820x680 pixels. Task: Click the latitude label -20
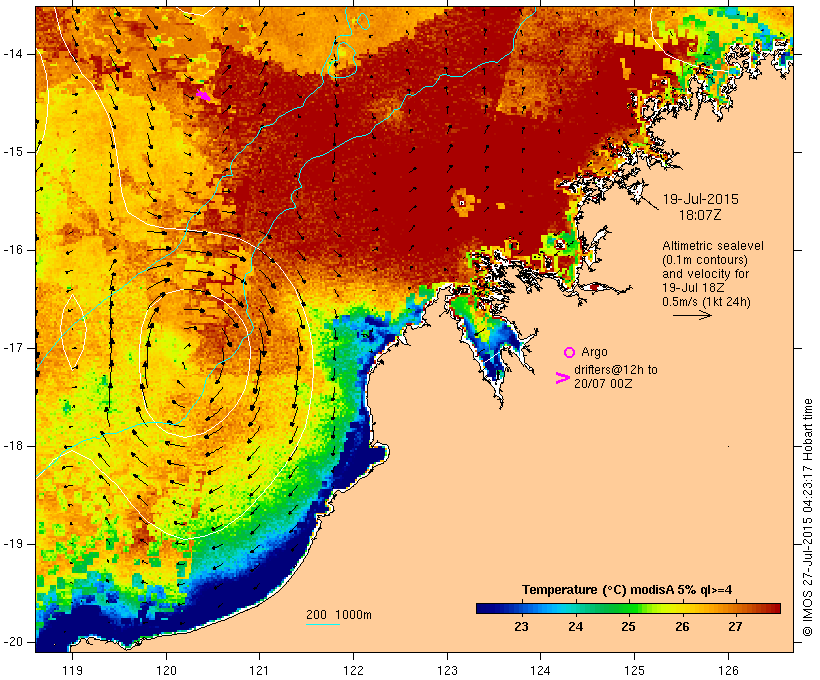click(x=13, y=642)
